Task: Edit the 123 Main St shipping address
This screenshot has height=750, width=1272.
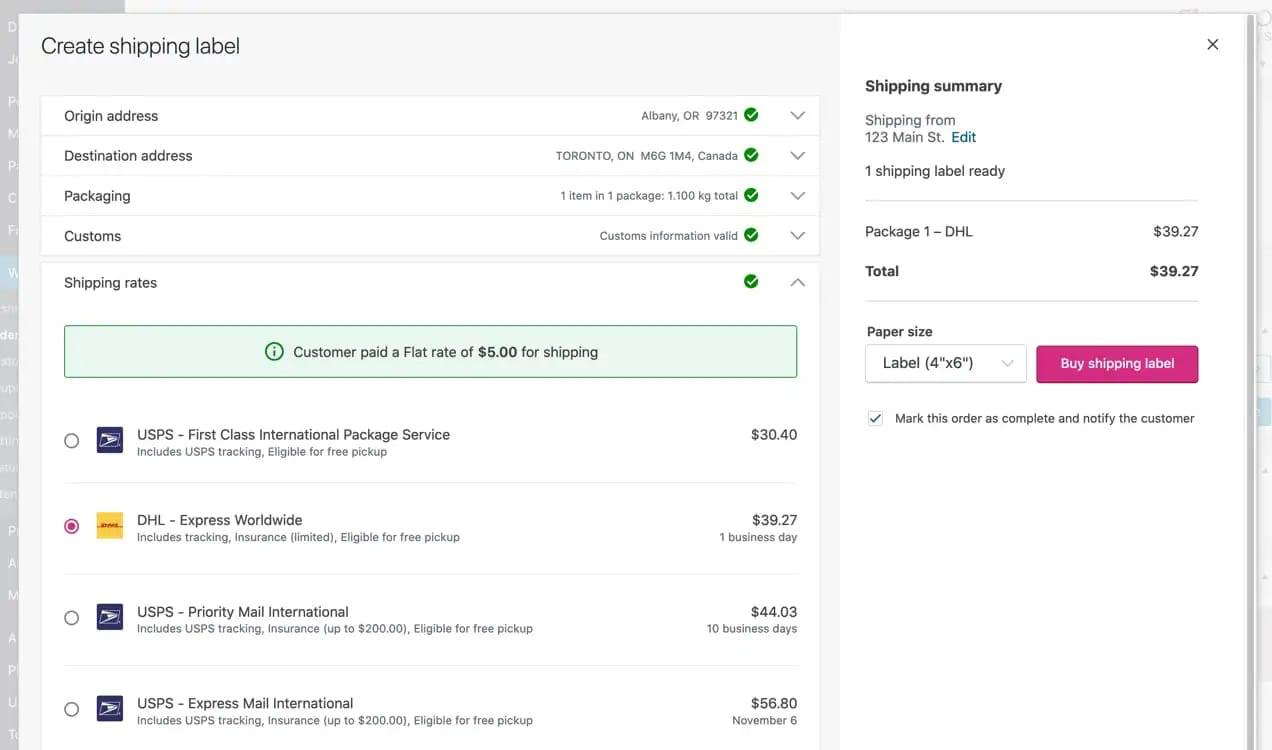Action: tap(963, 137)
